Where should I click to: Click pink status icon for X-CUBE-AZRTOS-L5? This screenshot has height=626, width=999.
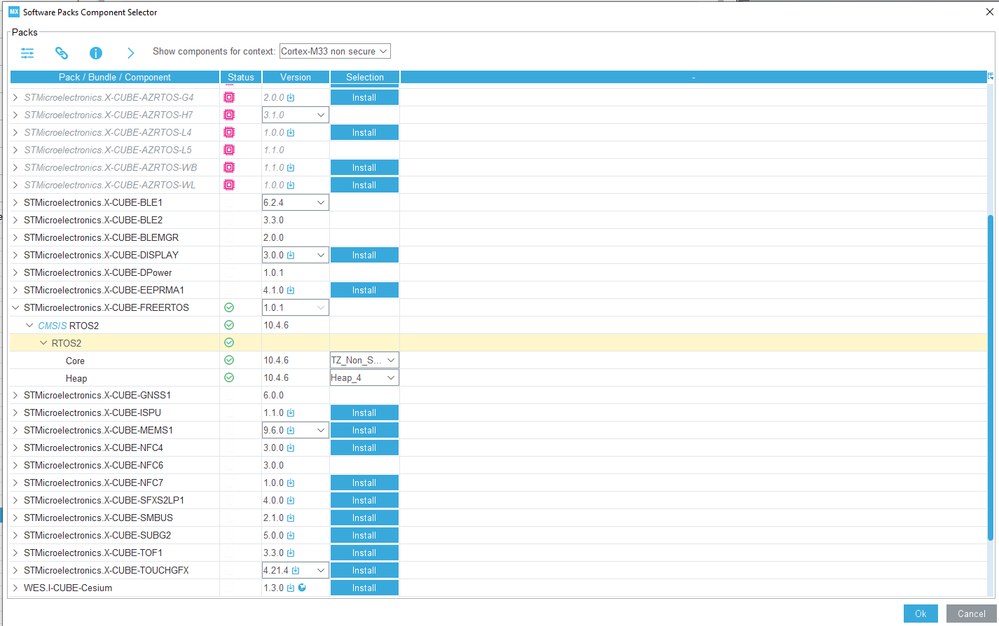[x=229, y=150]
